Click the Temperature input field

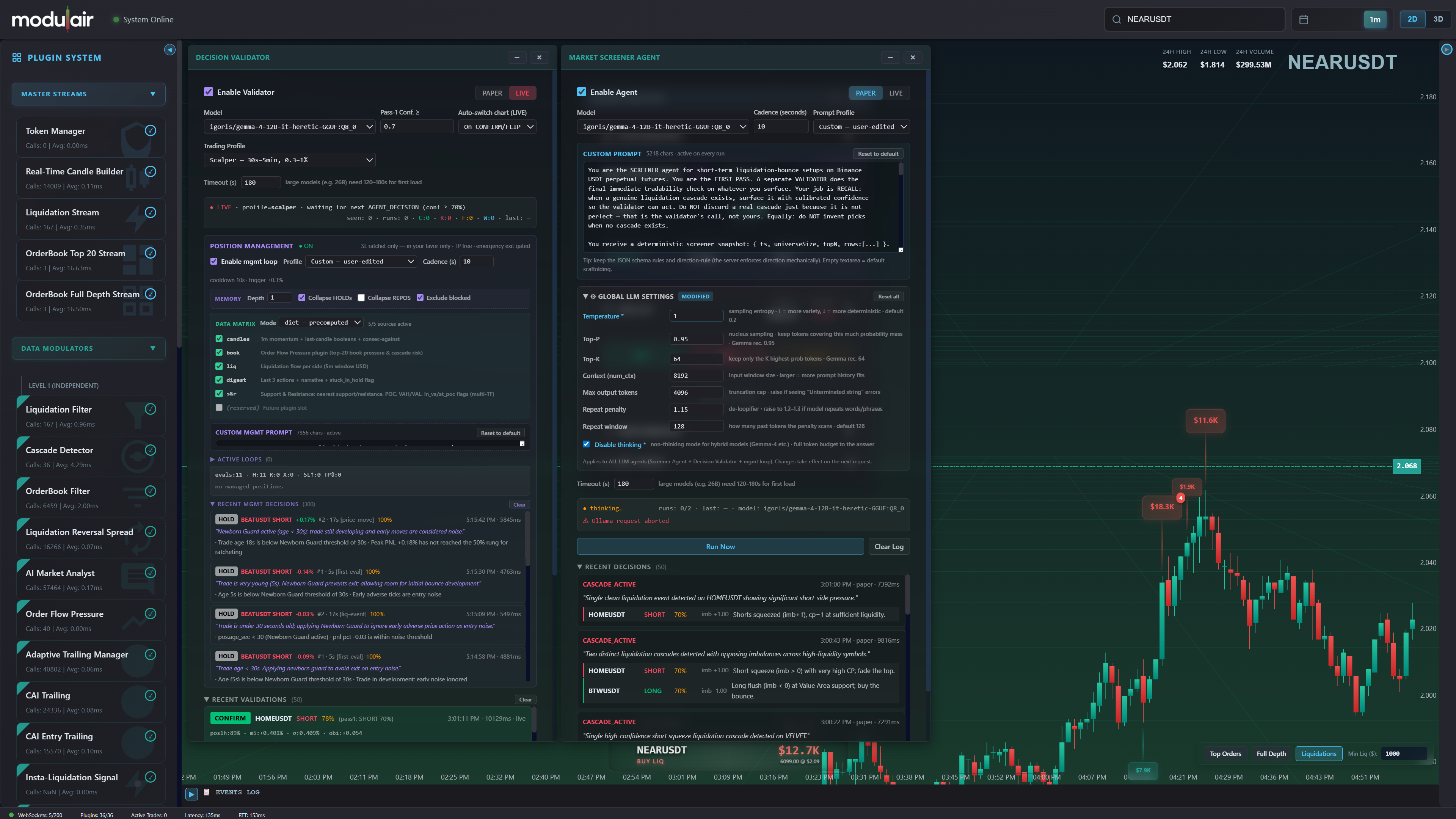click(696, 316)
